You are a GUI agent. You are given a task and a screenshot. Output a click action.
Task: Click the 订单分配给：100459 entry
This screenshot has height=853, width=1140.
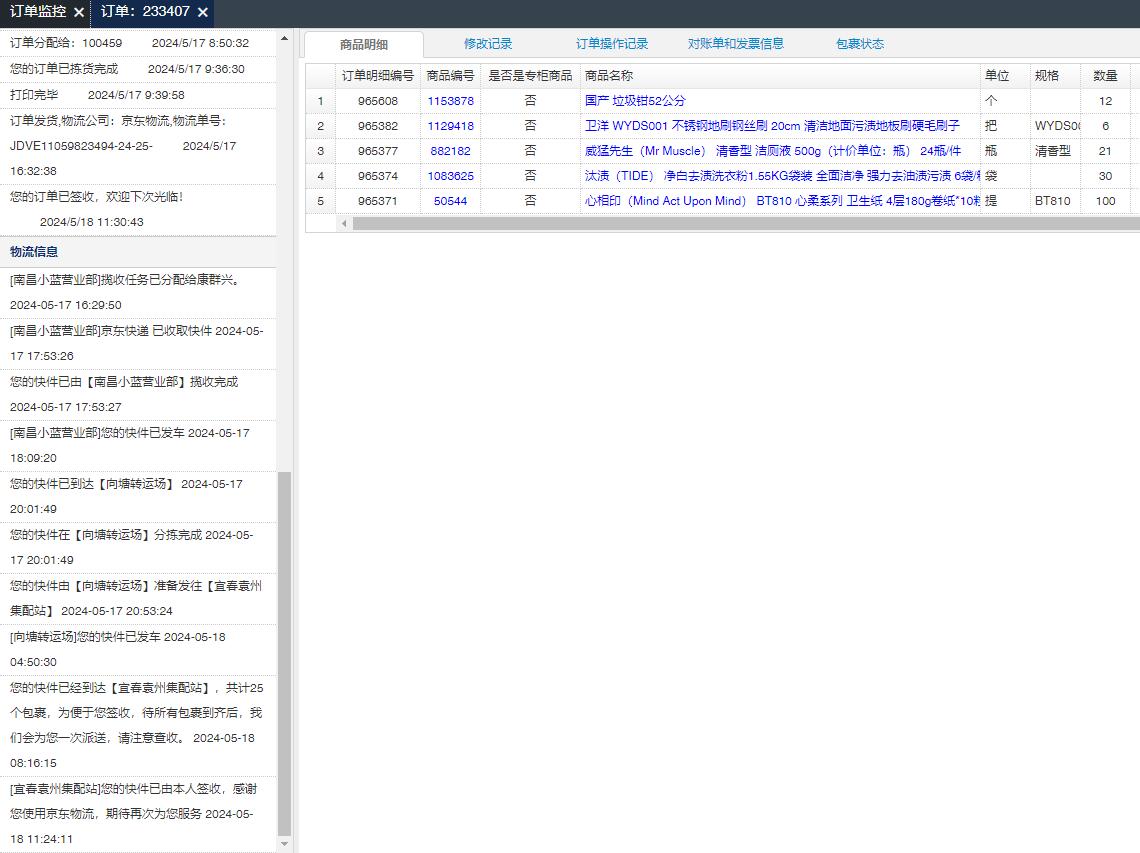pos(138,43)
